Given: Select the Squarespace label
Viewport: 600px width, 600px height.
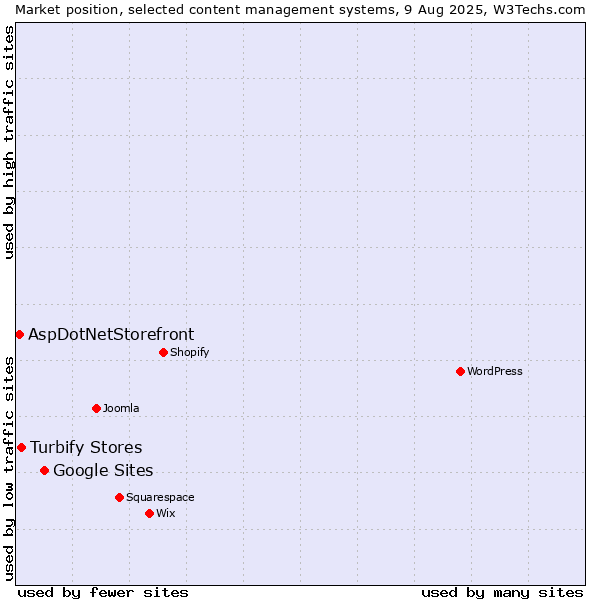Looking at the screenshot, I should point(160,497).
